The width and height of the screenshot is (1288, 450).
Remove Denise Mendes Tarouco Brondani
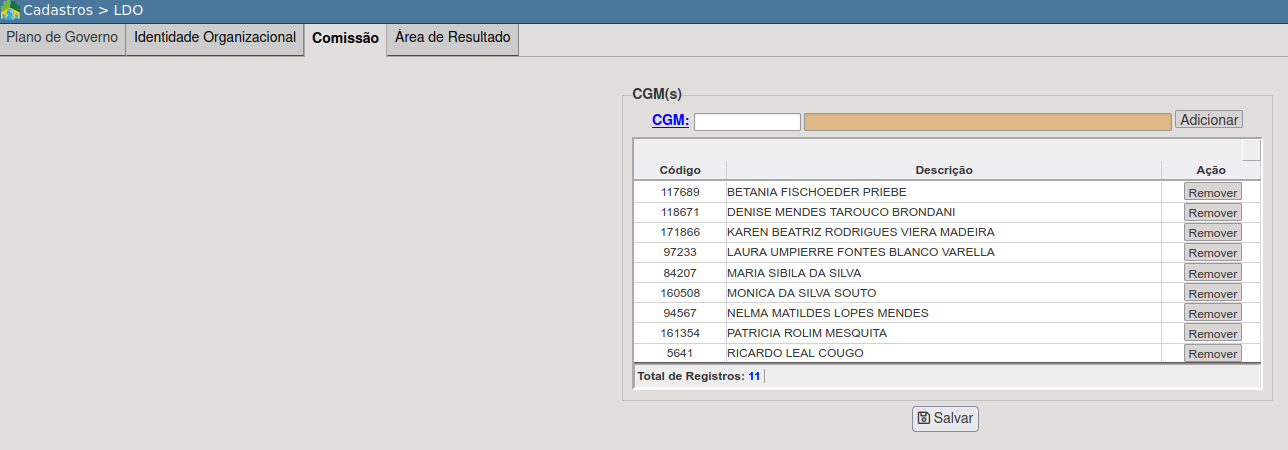pyautogui.click(x=1212, y=213)
